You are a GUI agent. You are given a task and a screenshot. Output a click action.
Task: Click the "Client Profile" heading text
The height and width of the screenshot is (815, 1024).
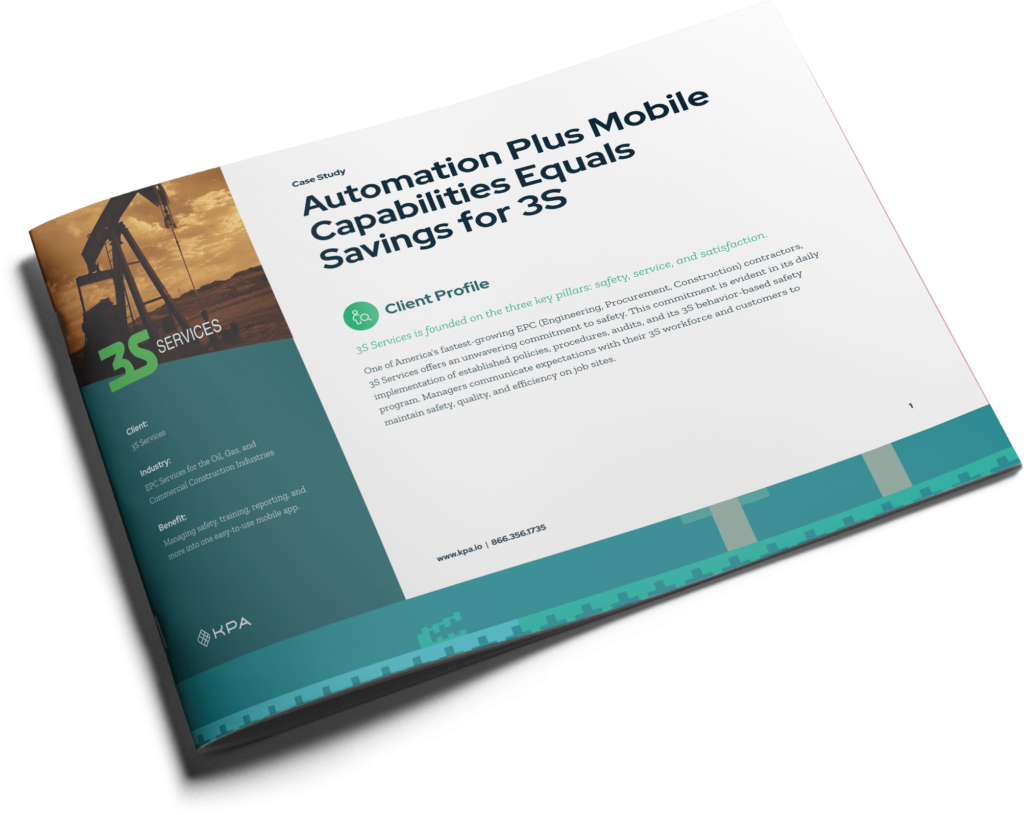pyautogui.click(x=437, y=295)
